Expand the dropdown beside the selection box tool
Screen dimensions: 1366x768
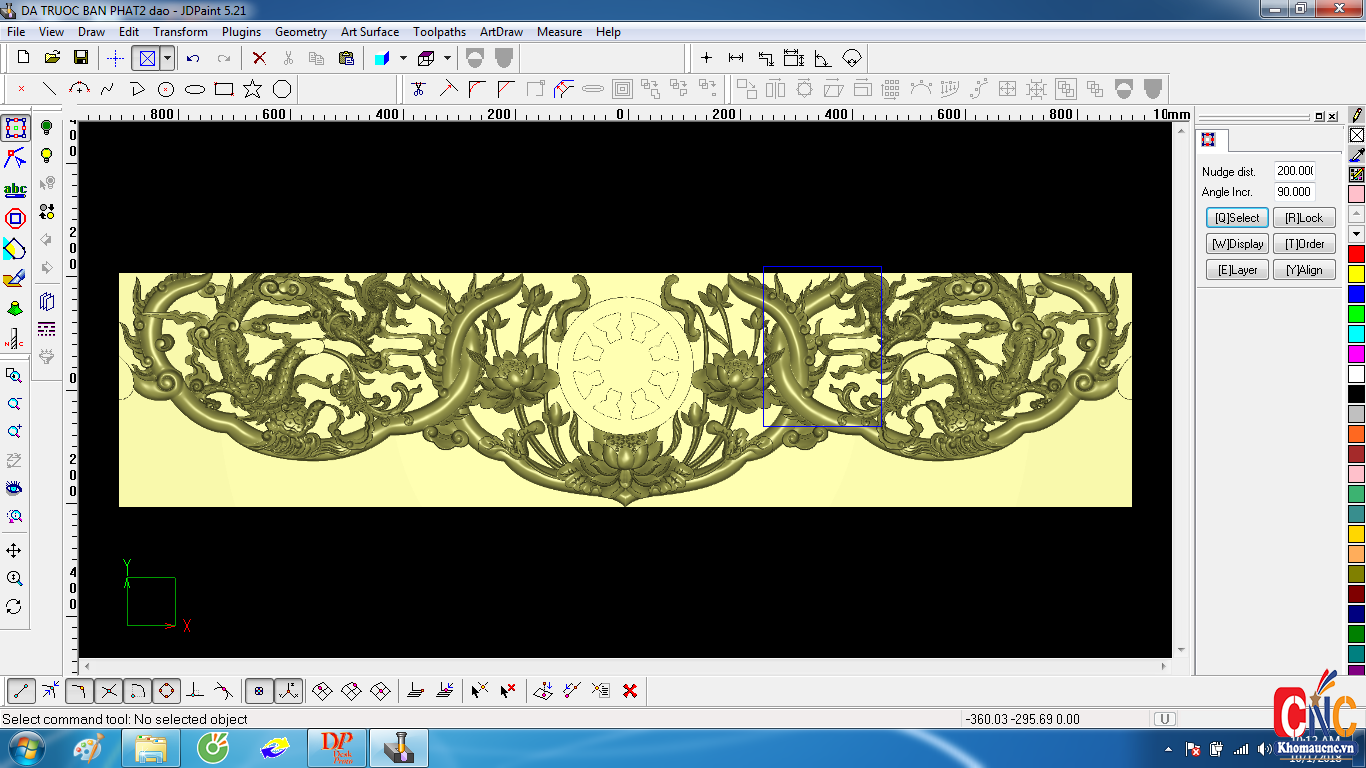(168, 58)
